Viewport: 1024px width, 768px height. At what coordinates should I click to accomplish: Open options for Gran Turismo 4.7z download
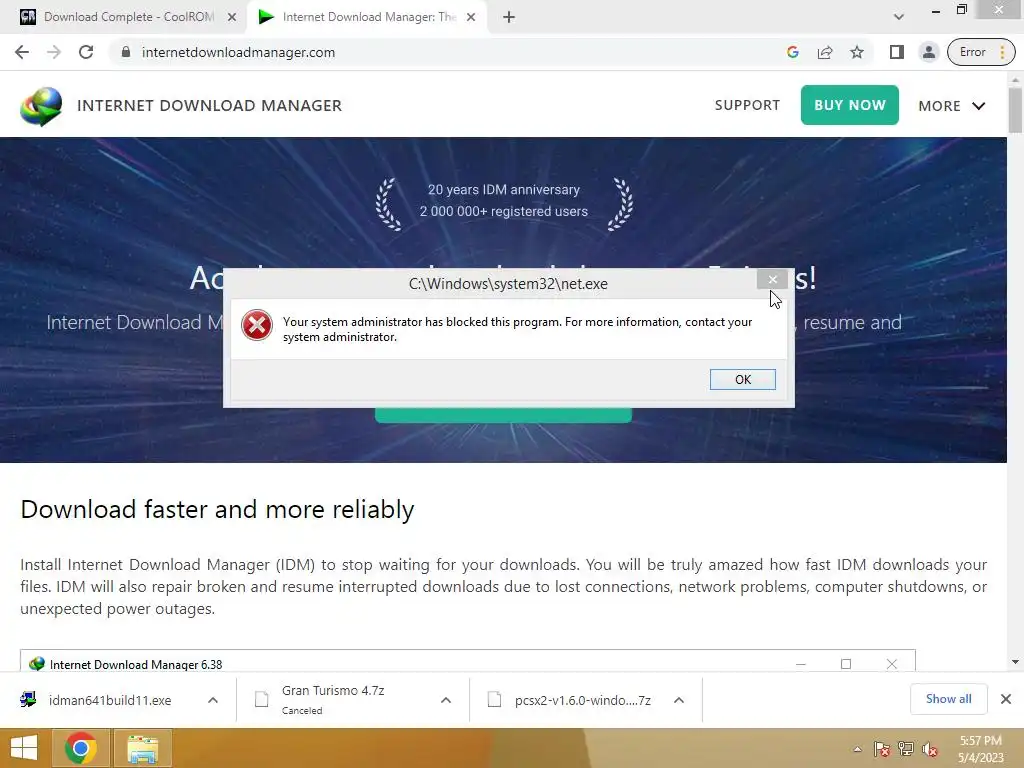[446, 700]
